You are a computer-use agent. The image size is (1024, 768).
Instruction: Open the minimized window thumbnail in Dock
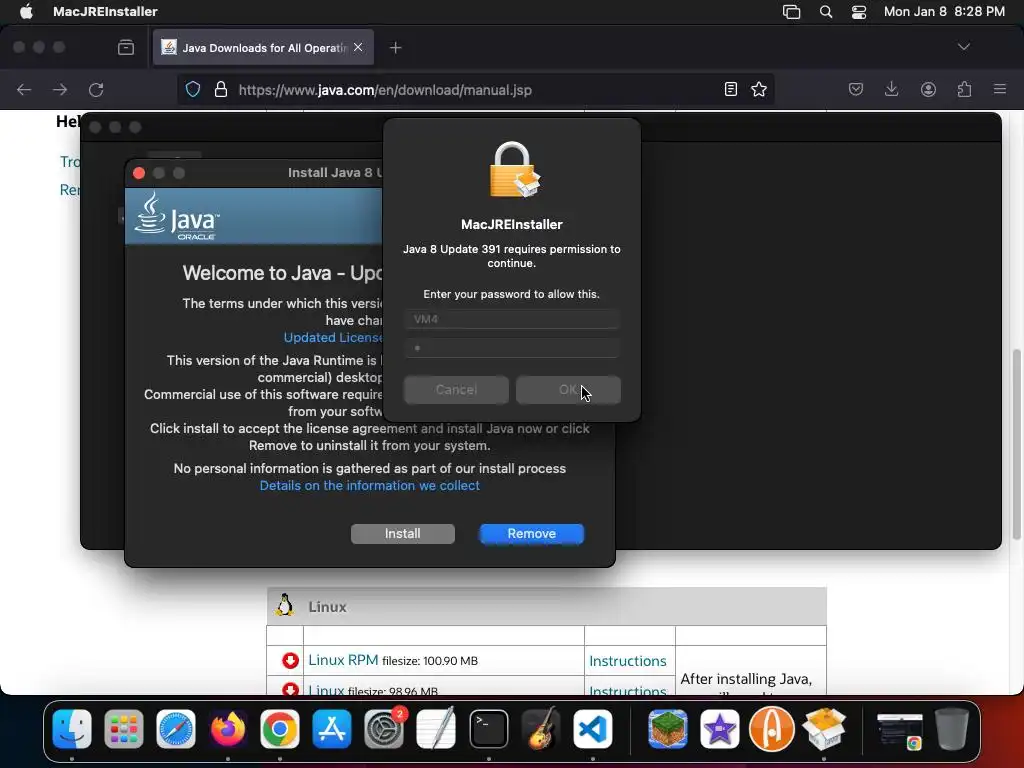(x=899, y=730)
